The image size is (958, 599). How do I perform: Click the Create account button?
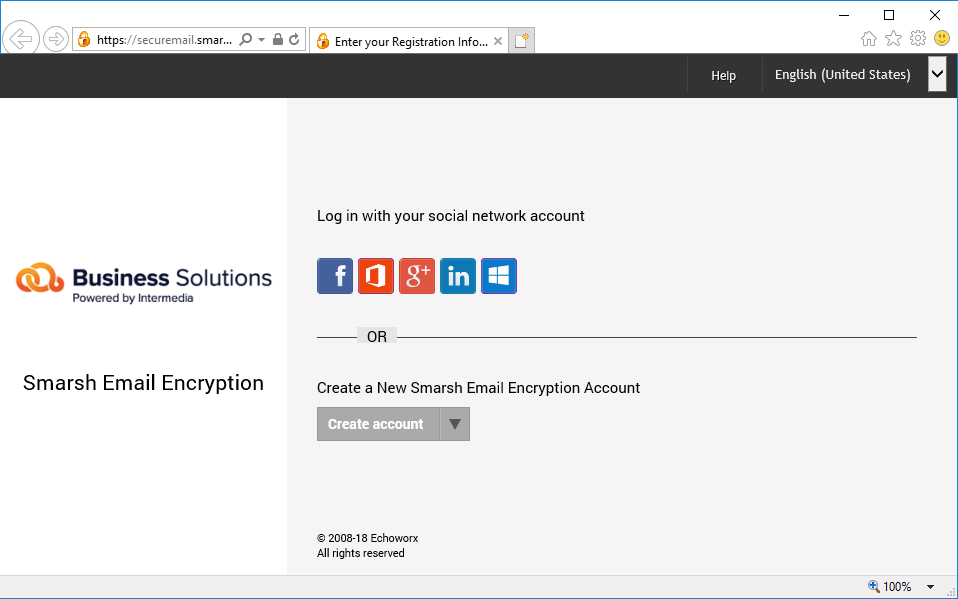point(378,423)
